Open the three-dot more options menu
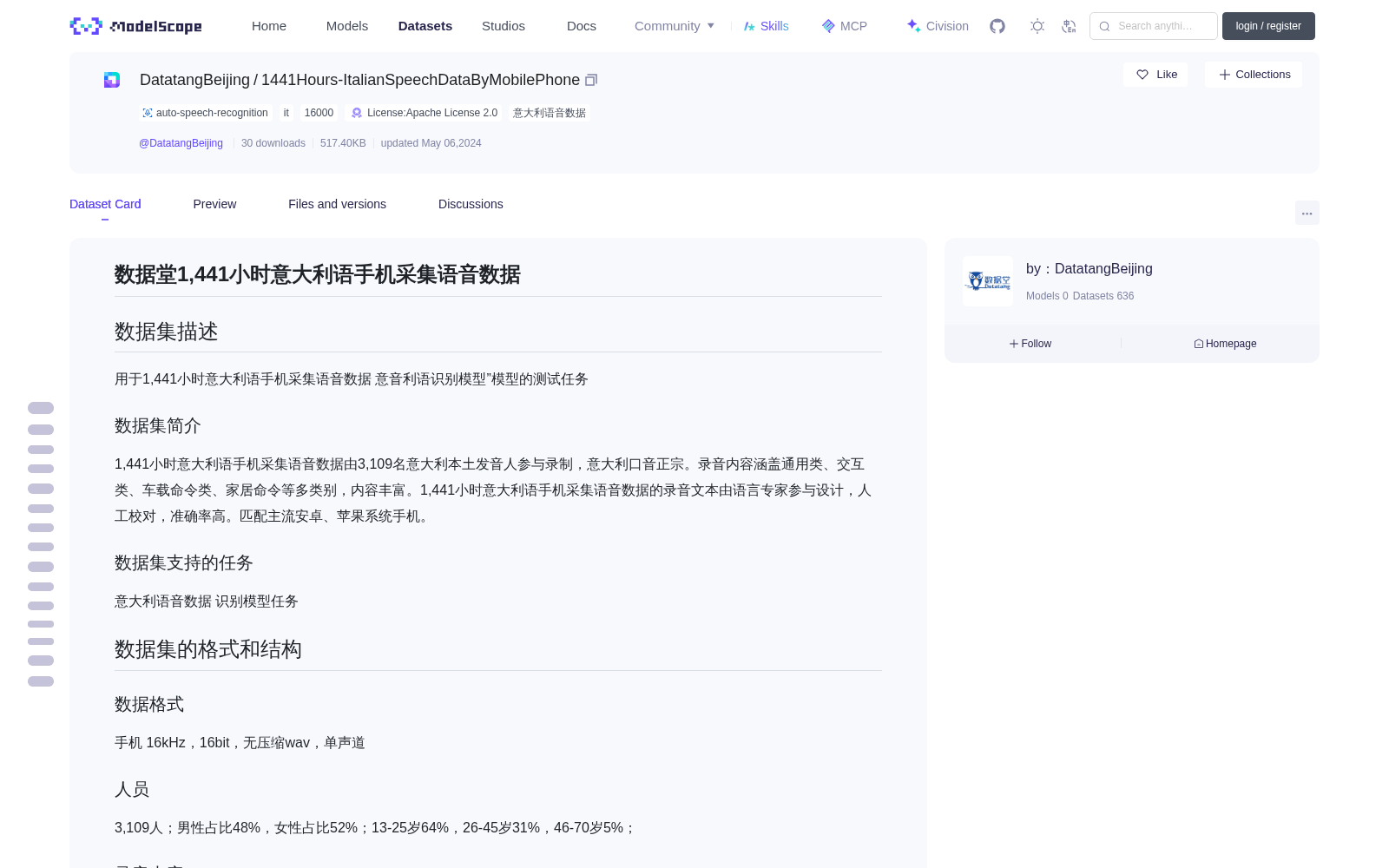Viewport: 1389px width, 868px height. click(1307, 213)
